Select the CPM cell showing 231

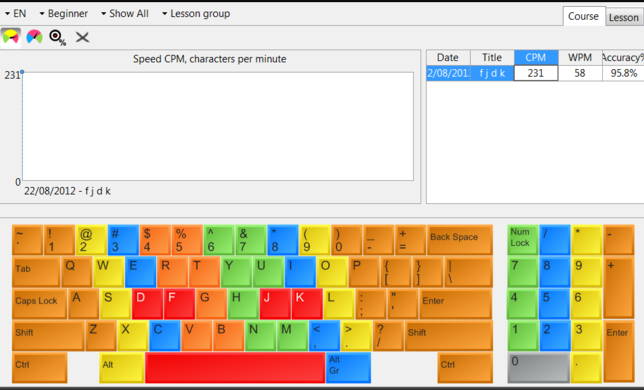[536, 73]
